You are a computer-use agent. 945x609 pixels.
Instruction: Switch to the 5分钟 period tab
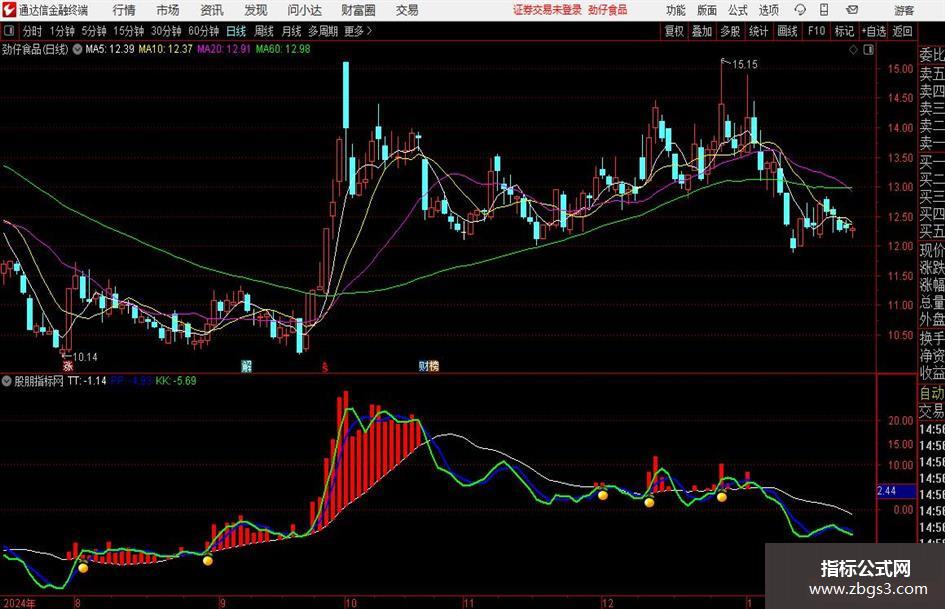click(x=93, y=31)
